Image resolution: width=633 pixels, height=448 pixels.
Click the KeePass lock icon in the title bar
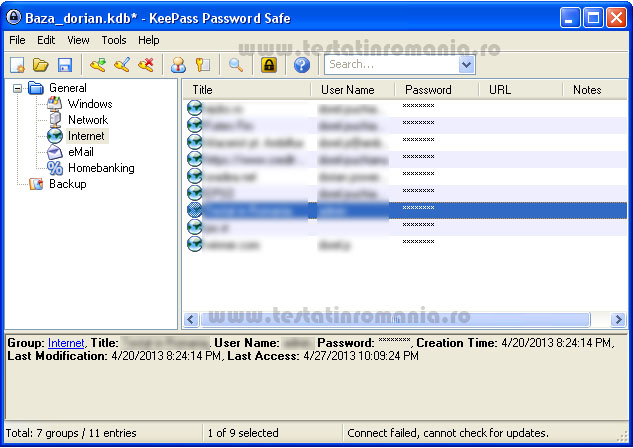[14, 17]
